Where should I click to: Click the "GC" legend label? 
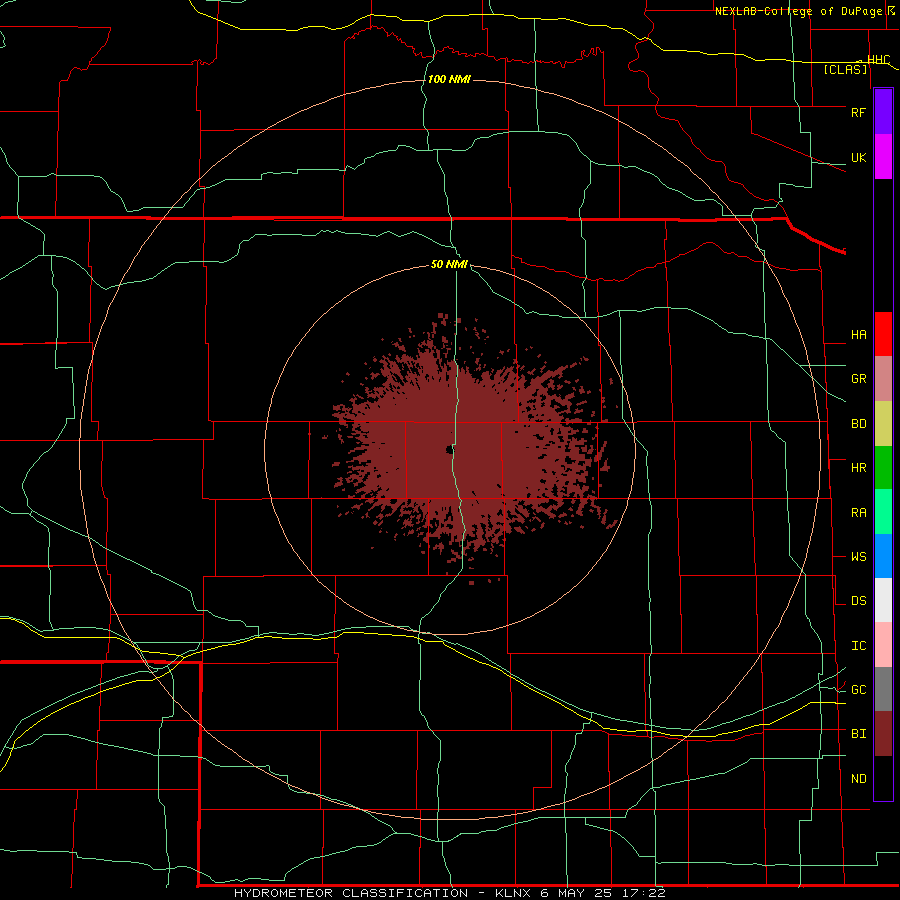click(858, 690)
